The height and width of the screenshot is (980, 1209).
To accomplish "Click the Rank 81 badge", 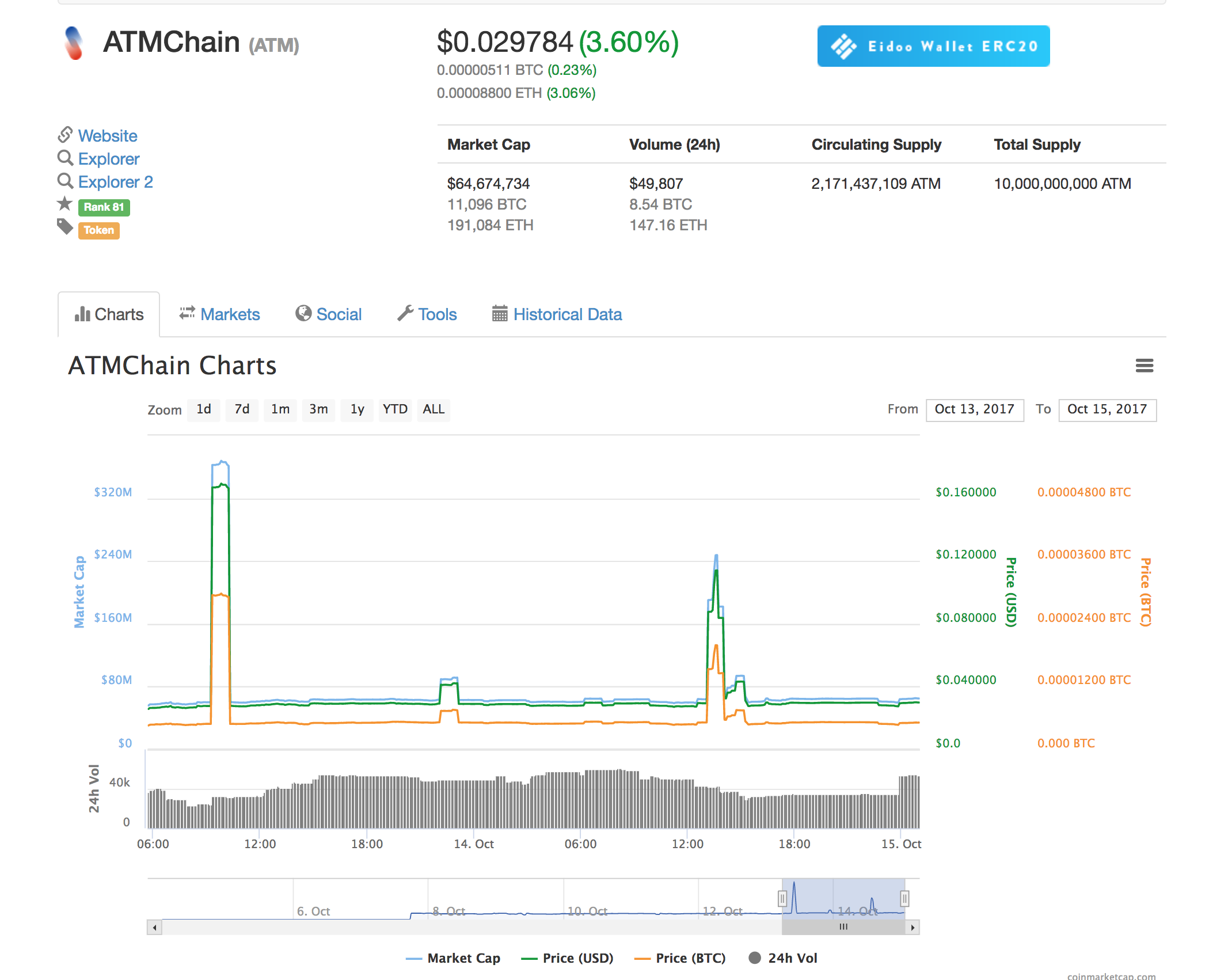I will click(x=104, y=207).
